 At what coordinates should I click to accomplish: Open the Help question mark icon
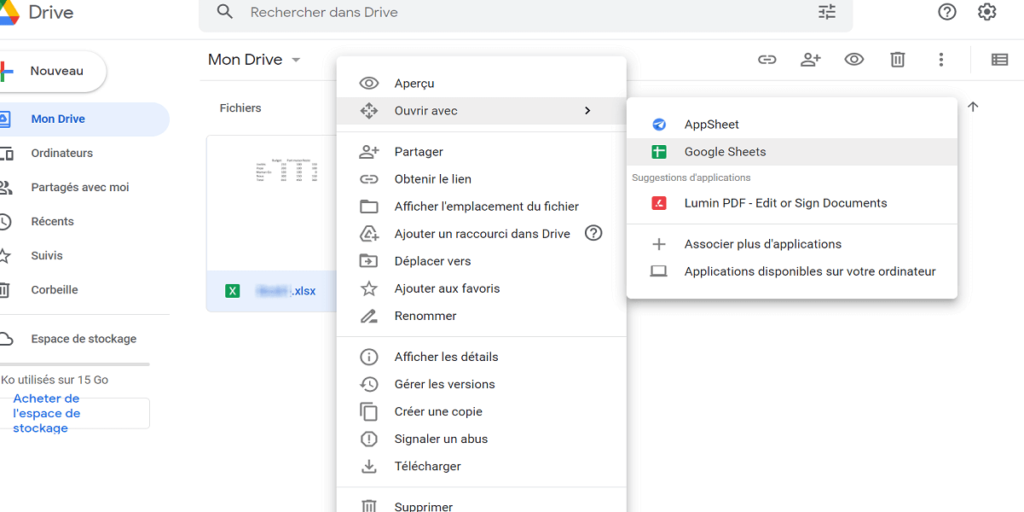click(x=947, y=12)
